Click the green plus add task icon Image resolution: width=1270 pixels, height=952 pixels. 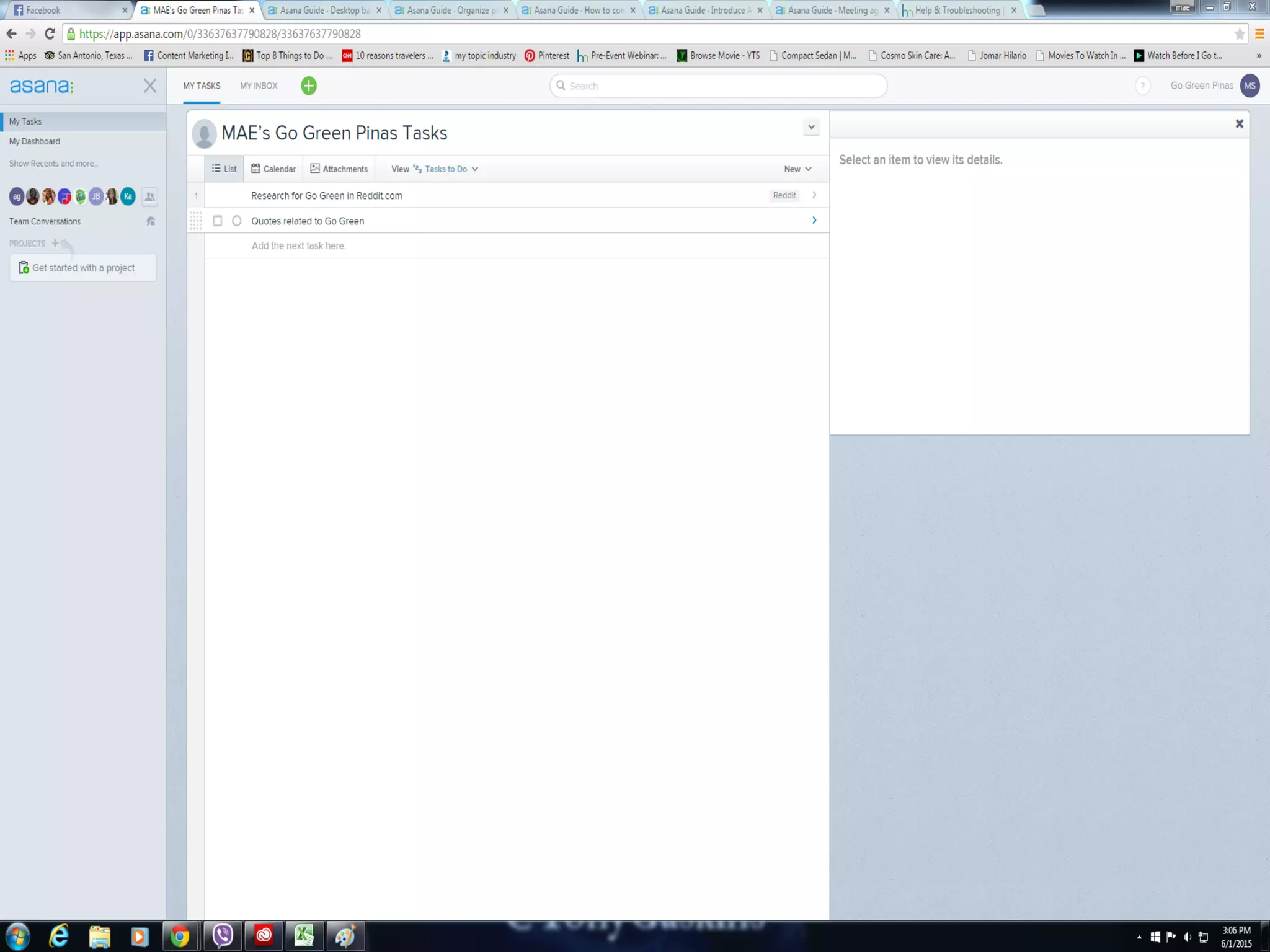(x=308, y=86)
